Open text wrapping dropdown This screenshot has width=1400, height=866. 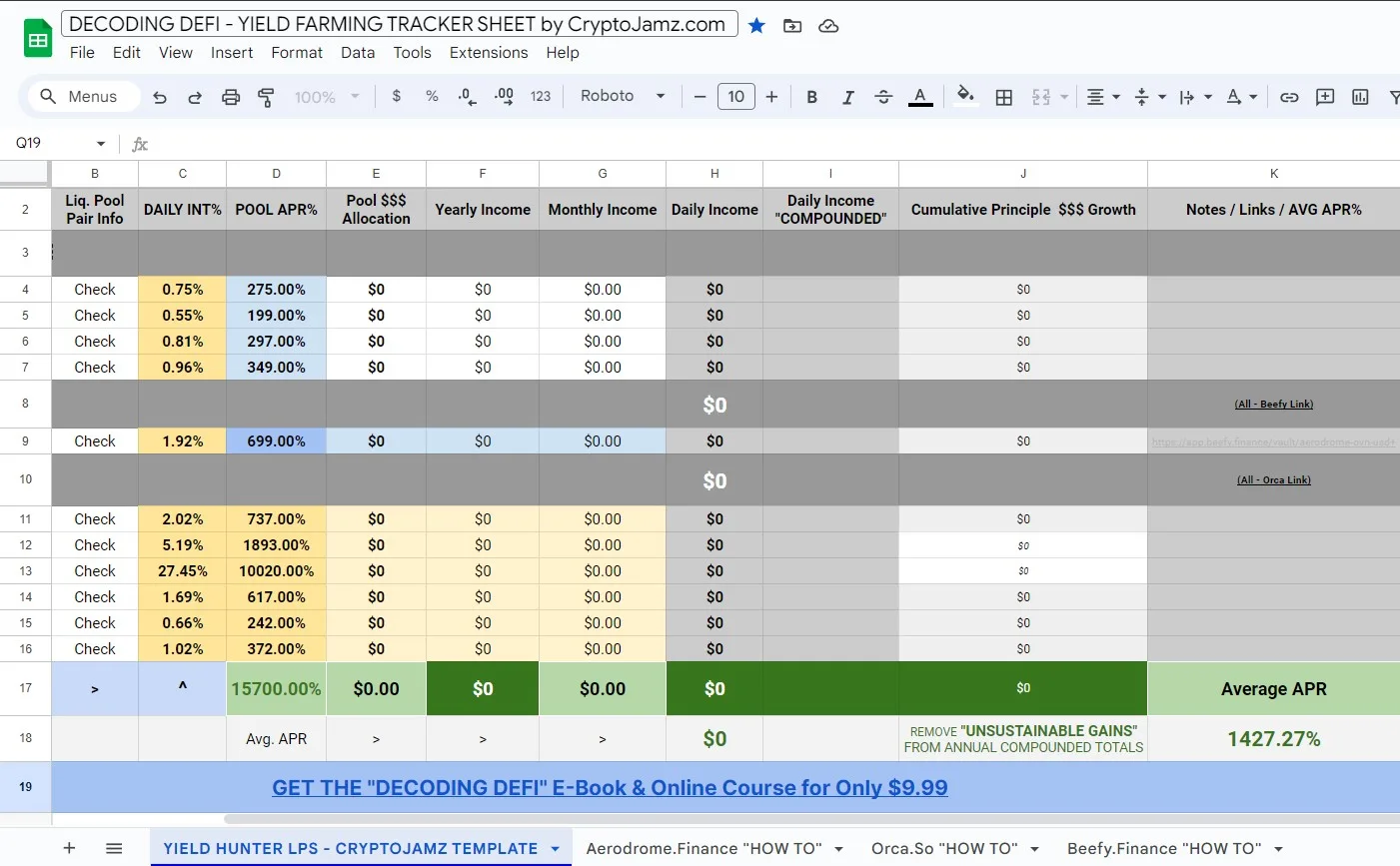pos(1195,97)
